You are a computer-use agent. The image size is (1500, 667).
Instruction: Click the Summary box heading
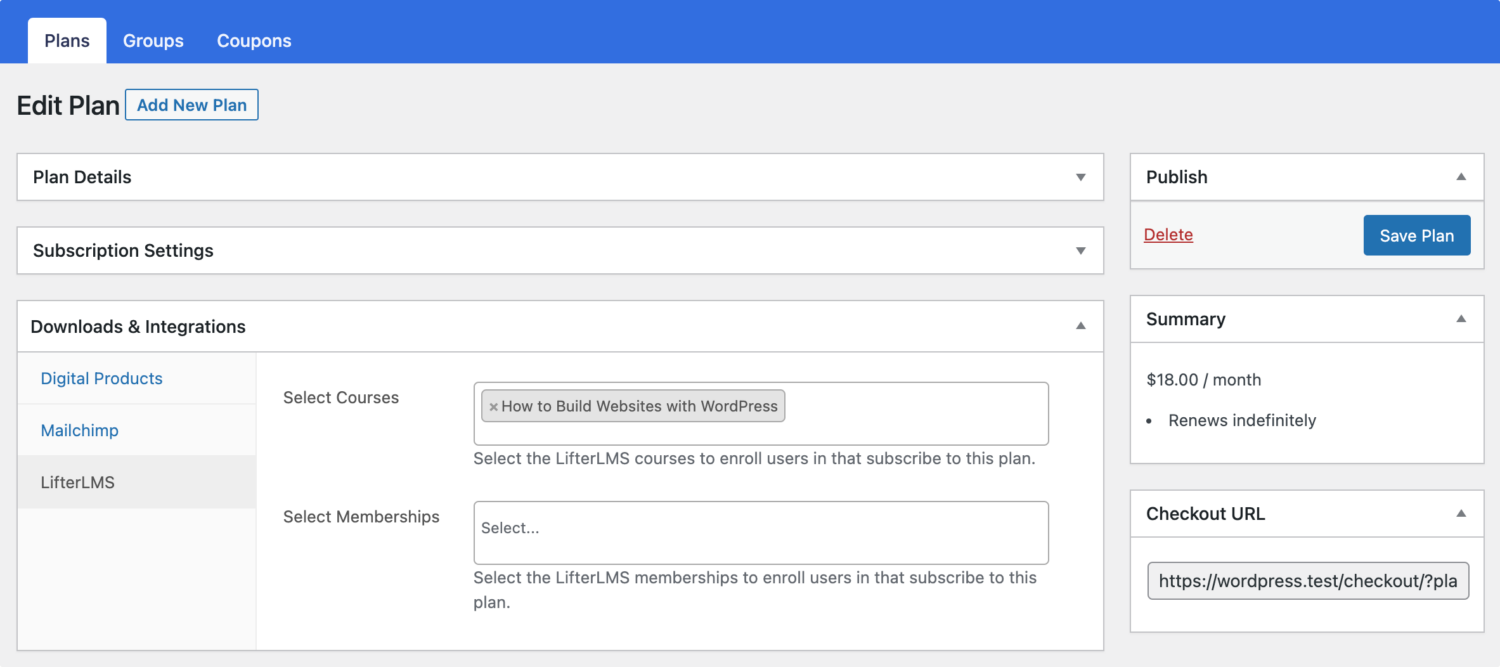(x=1186, y=319)
